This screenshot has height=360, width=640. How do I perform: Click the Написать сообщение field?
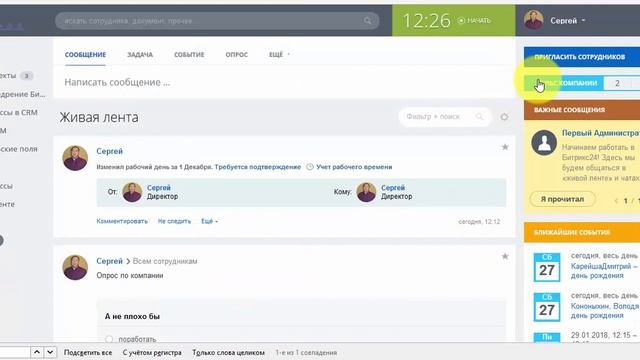point(284,82)
